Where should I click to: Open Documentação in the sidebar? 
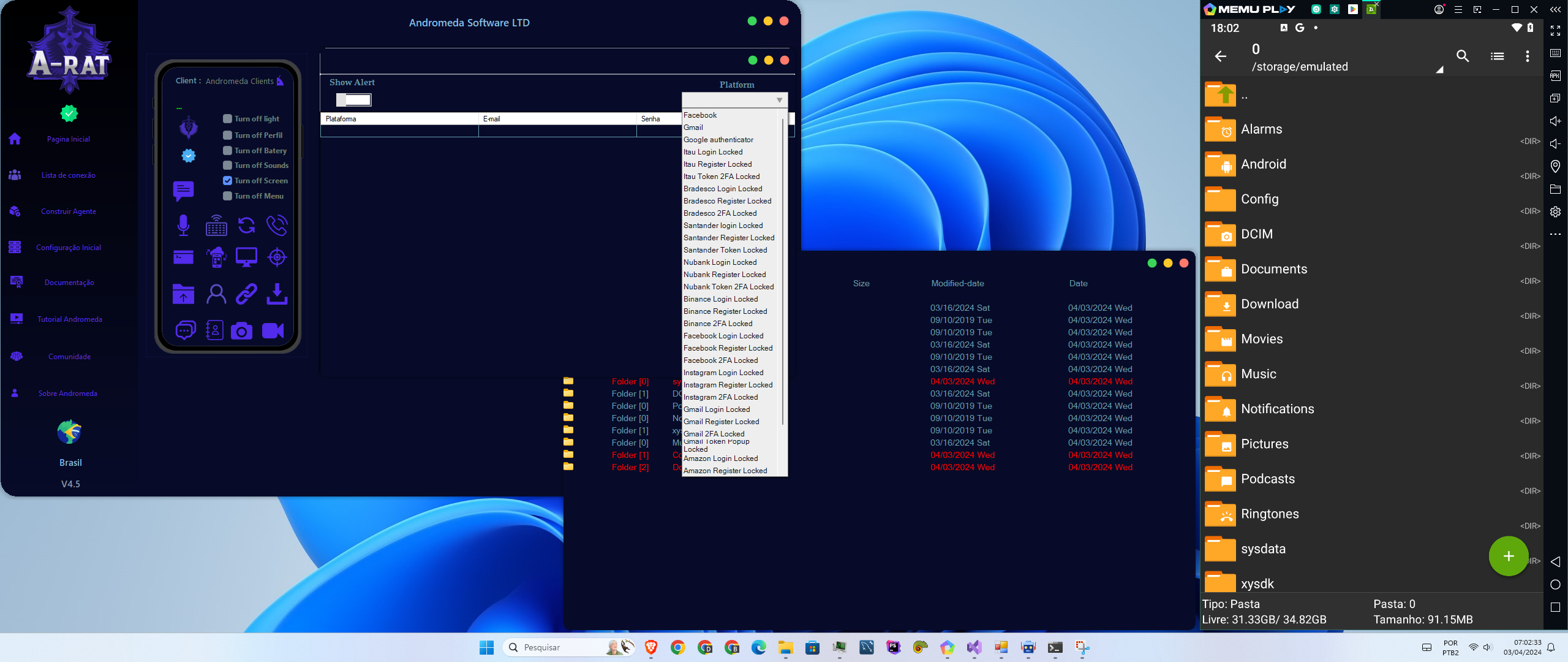(69, 283)
